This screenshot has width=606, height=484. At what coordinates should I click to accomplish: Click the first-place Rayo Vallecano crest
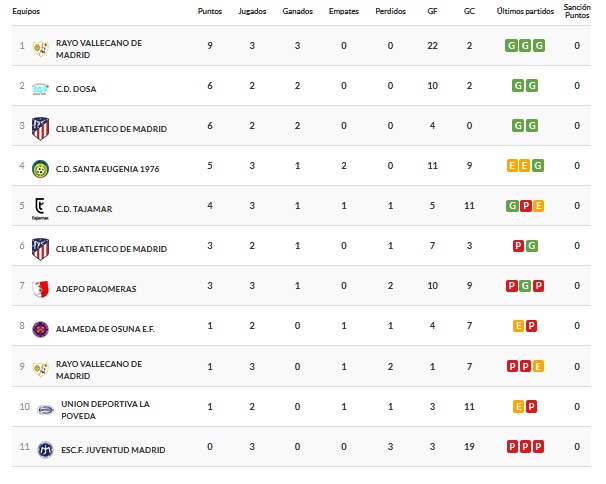pos(41,49)
